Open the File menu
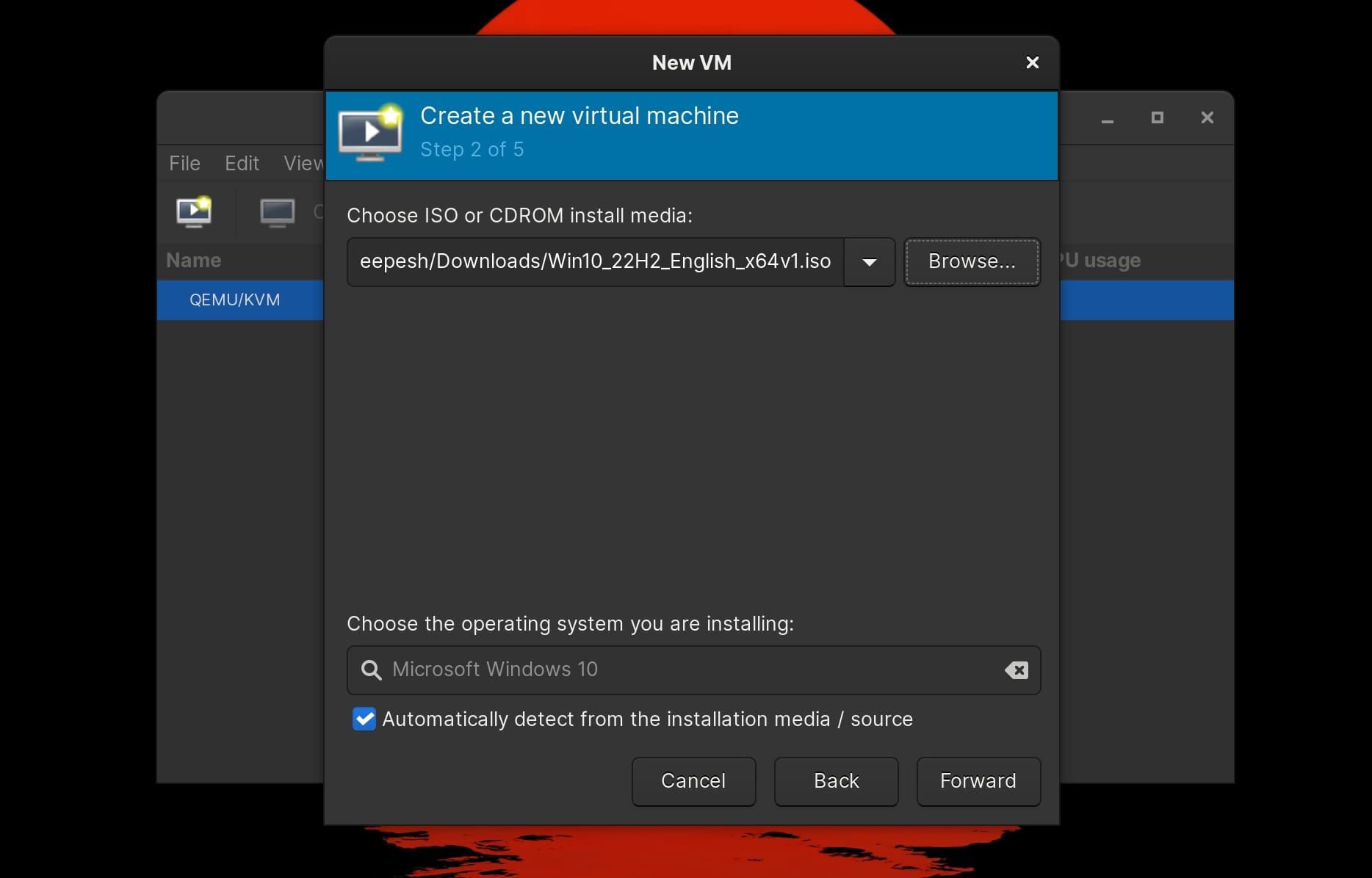The height and width of the screenshot is (878, 1372). (x=184, y=163)
